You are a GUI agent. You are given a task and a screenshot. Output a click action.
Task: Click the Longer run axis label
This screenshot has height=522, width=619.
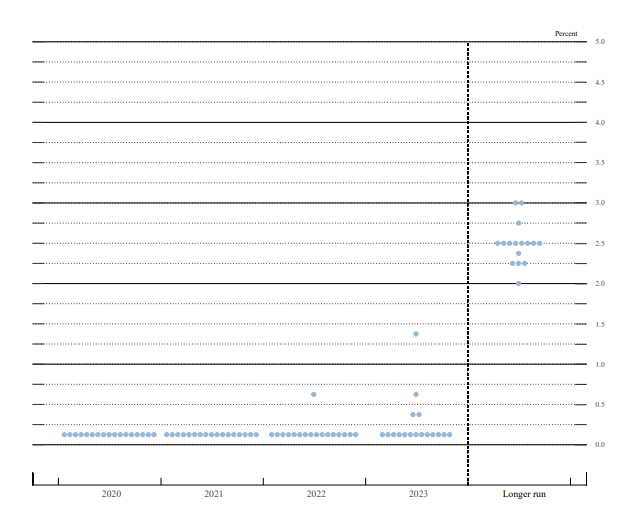pyautogui.click(x=524, y=494)
